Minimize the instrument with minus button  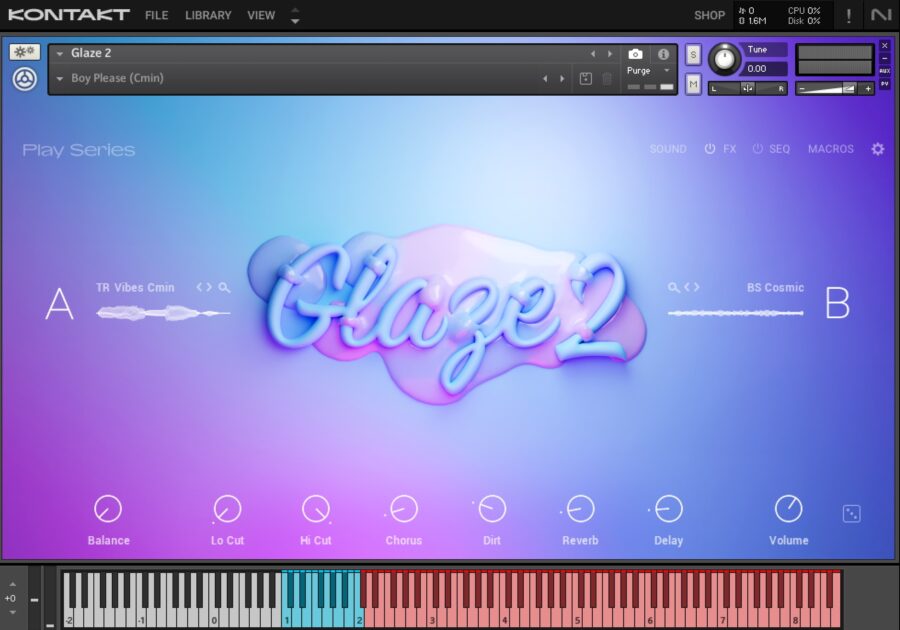(x=885, y=58)
